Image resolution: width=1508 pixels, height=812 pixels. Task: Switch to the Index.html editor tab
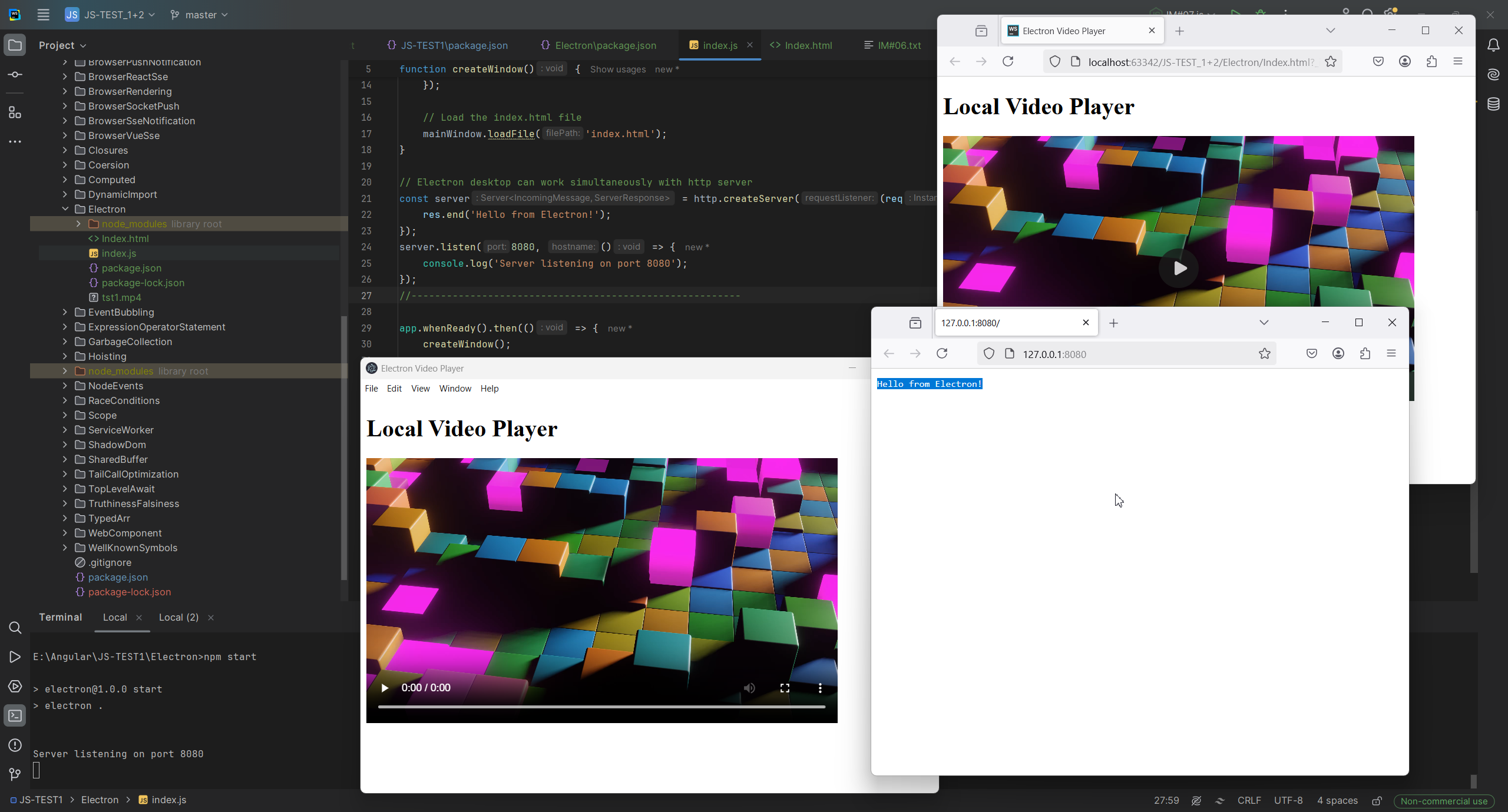(802, 45)
